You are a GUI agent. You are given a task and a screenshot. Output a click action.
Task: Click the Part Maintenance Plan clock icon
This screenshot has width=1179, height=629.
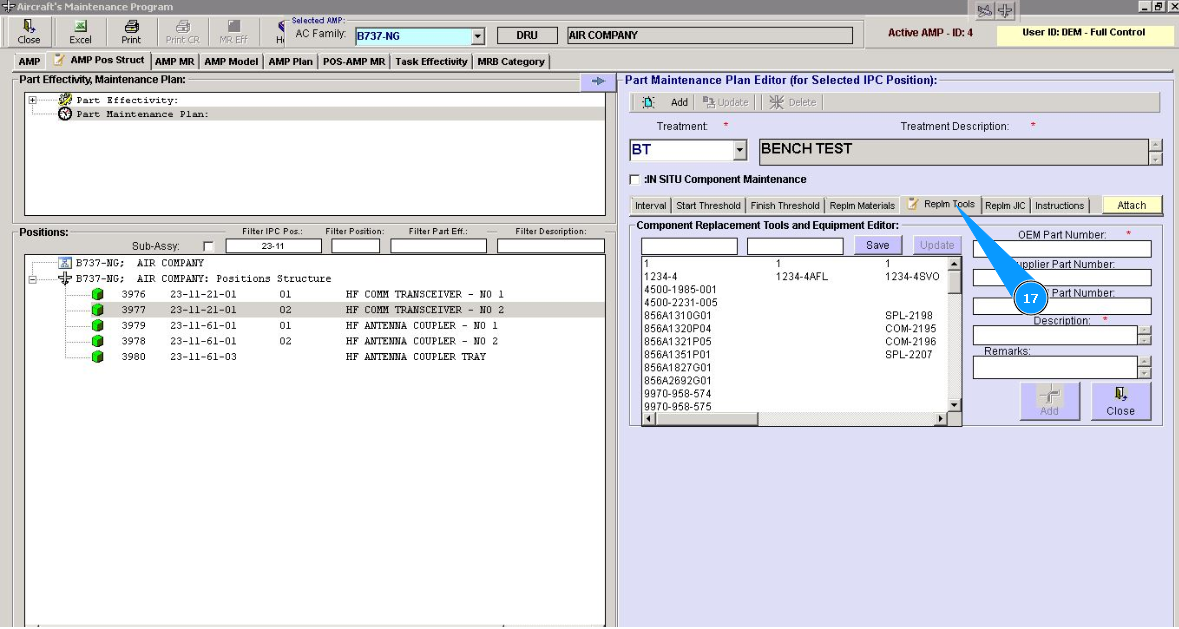pos(66,114)
